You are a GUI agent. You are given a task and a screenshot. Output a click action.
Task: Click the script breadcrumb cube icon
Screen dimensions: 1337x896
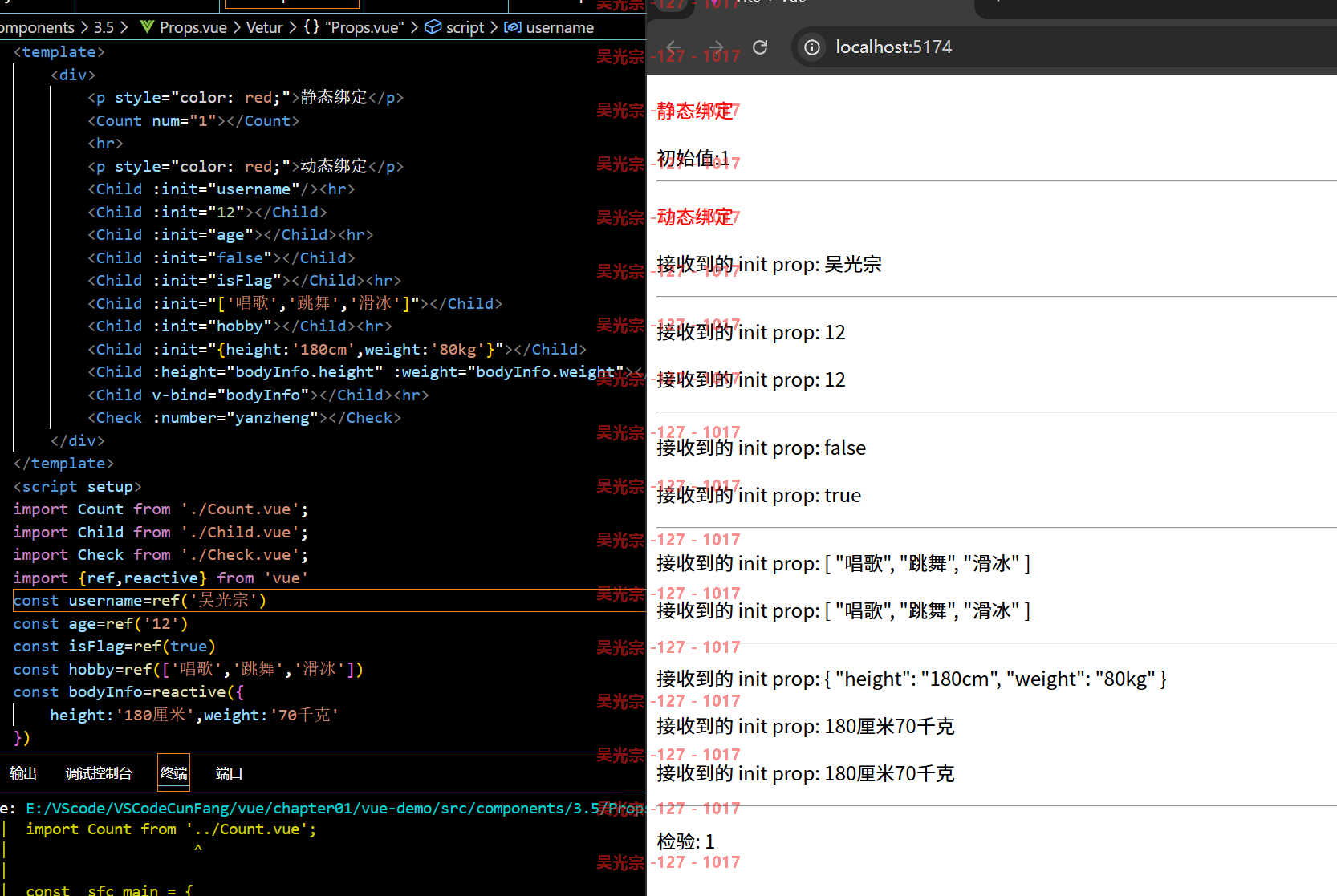433,27
